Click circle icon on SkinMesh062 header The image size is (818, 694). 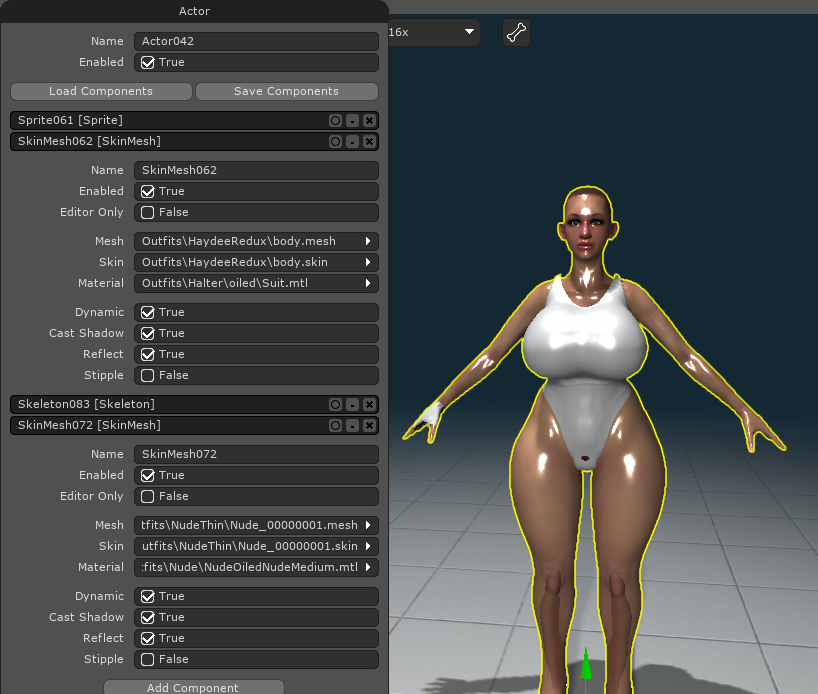pyautogui.click(x=335, y=141)
